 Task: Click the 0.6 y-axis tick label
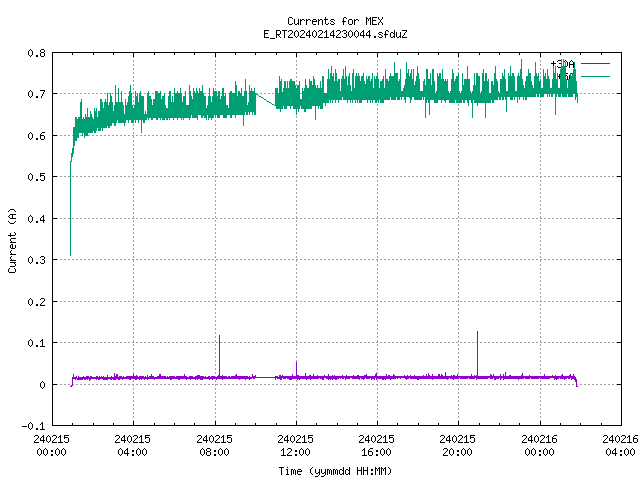(x=36, y=136)
